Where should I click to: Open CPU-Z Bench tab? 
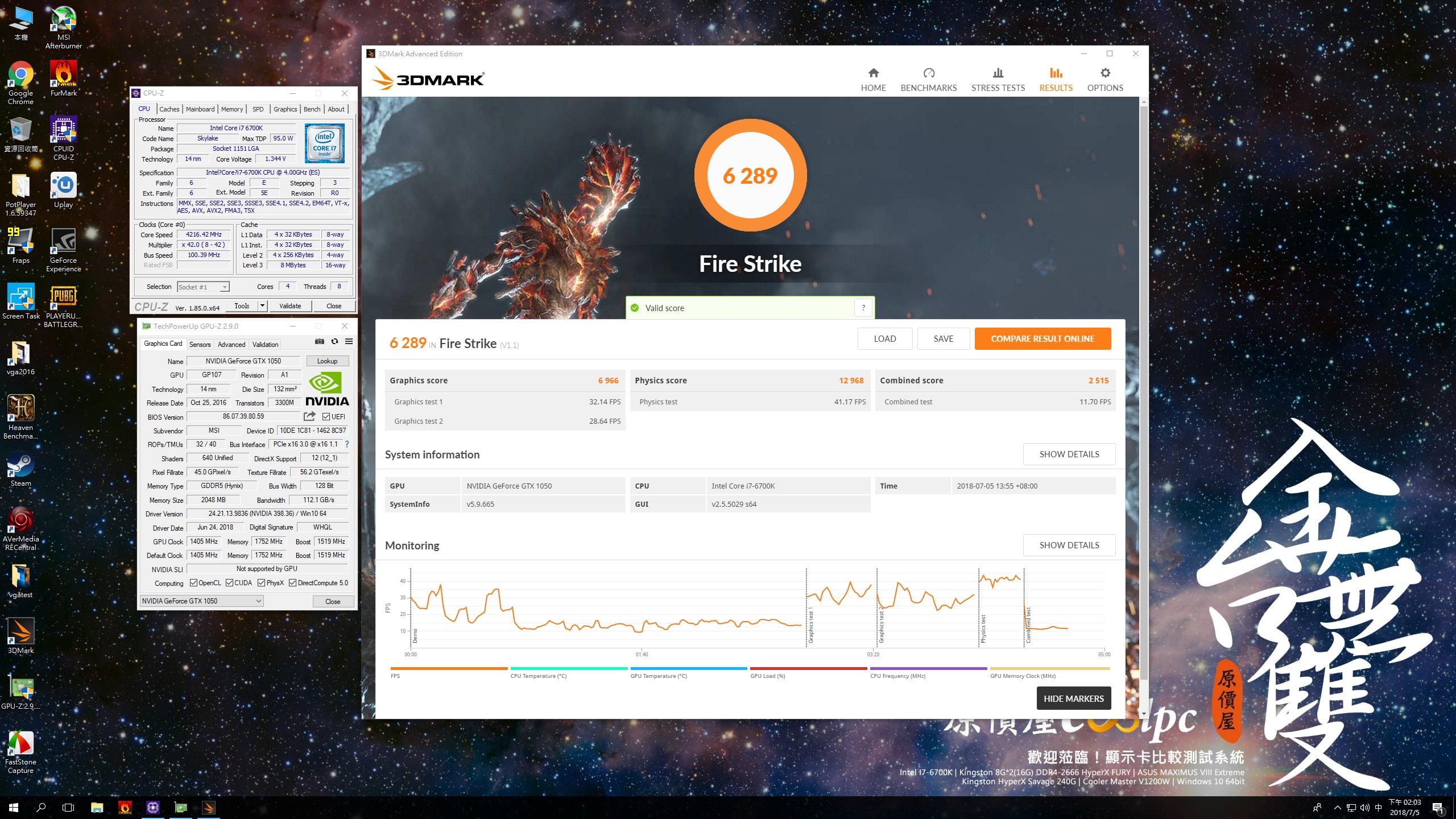tap(312, 109)
